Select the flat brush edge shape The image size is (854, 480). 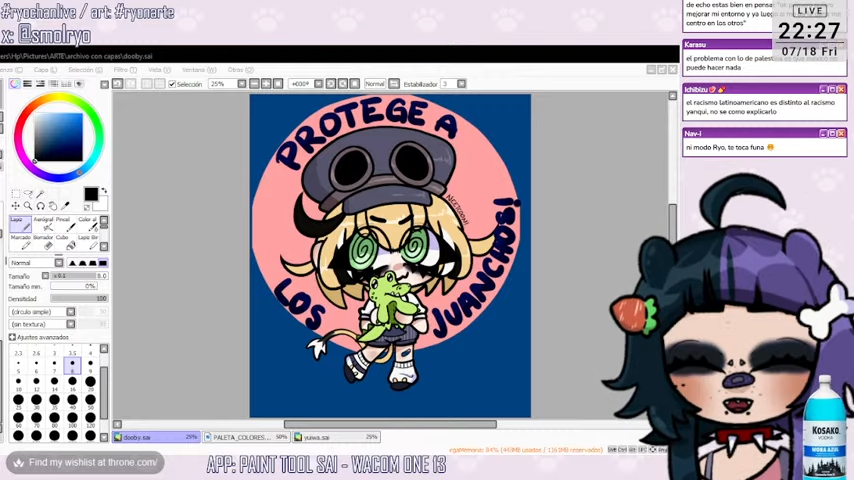click(x=102, y=263)
